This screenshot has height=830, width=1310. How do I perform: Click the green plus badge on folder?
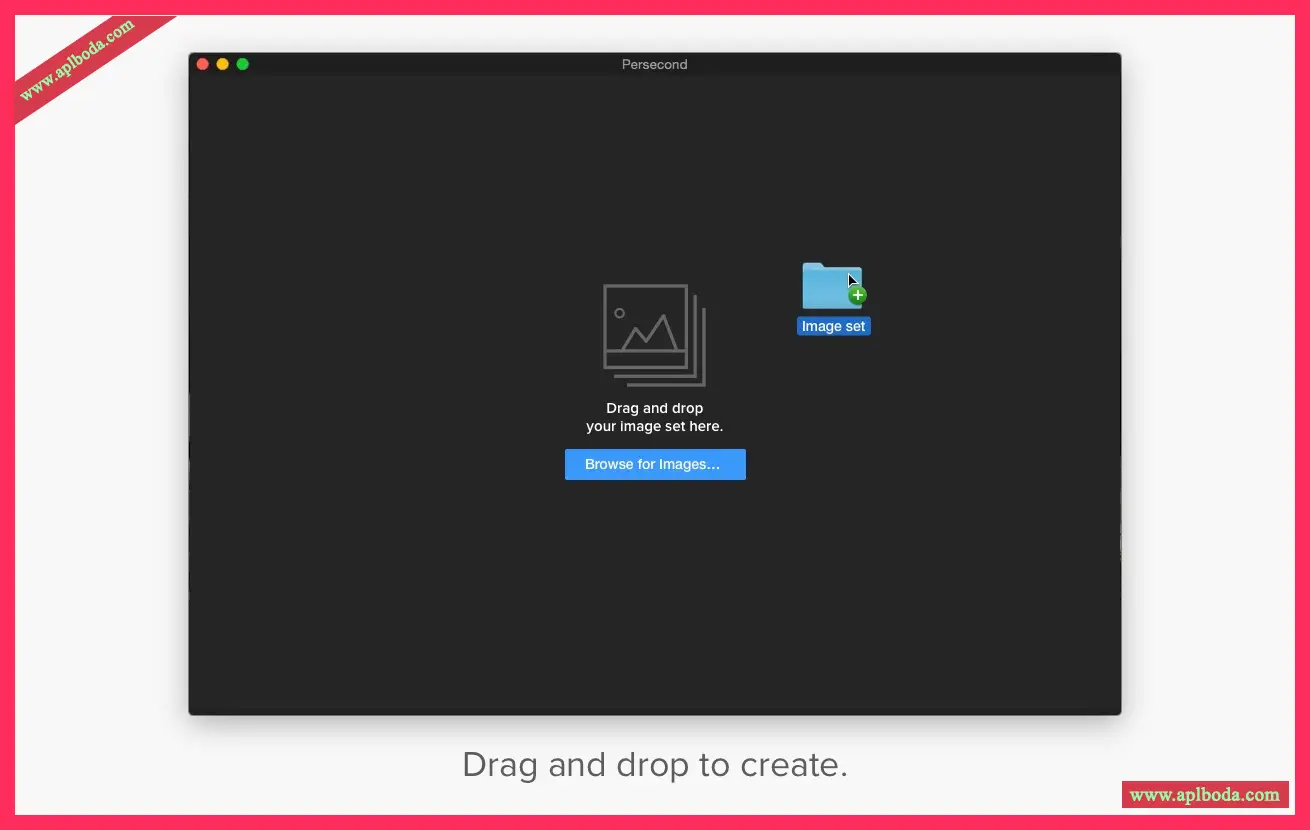[x=857, y=295]
